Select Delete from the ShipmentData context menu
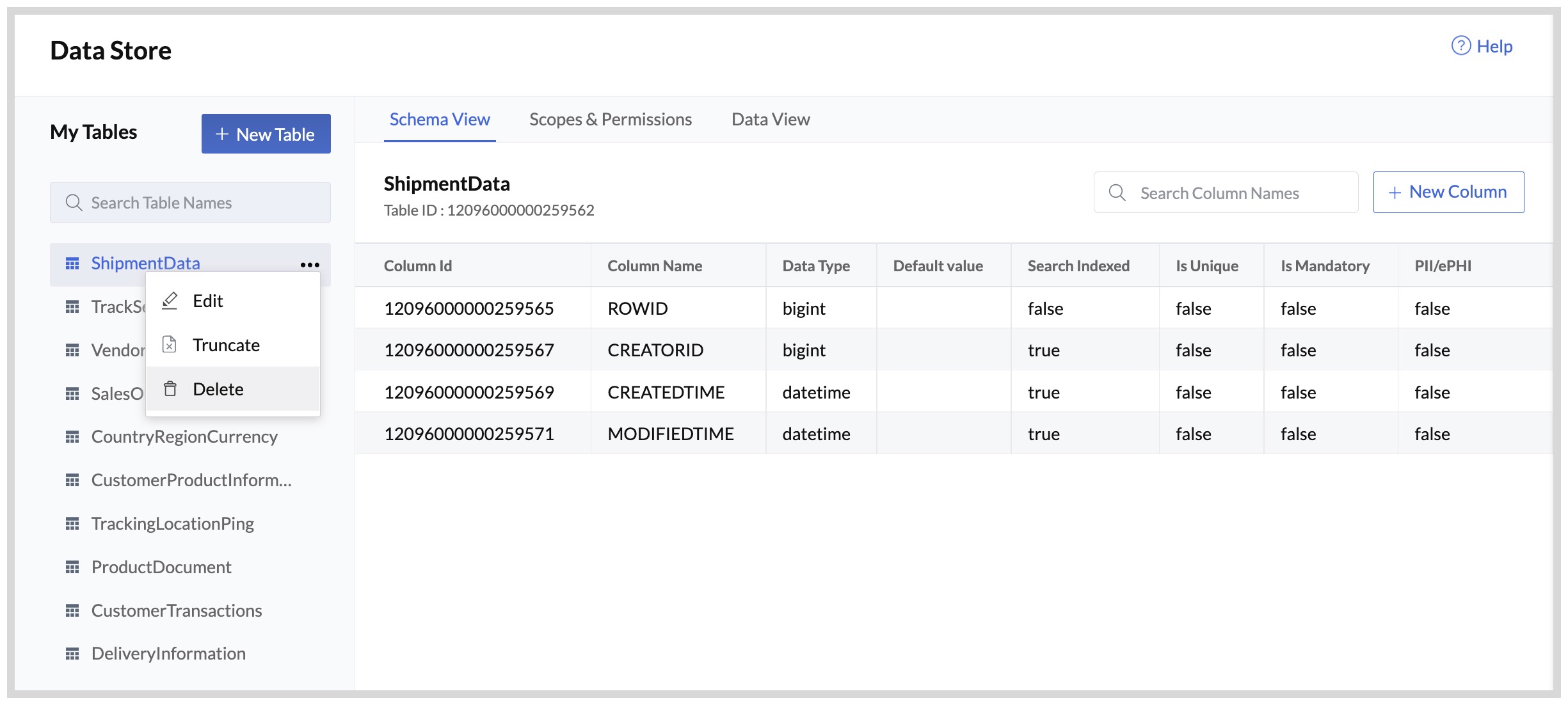1568x705 pixels. 218,388
